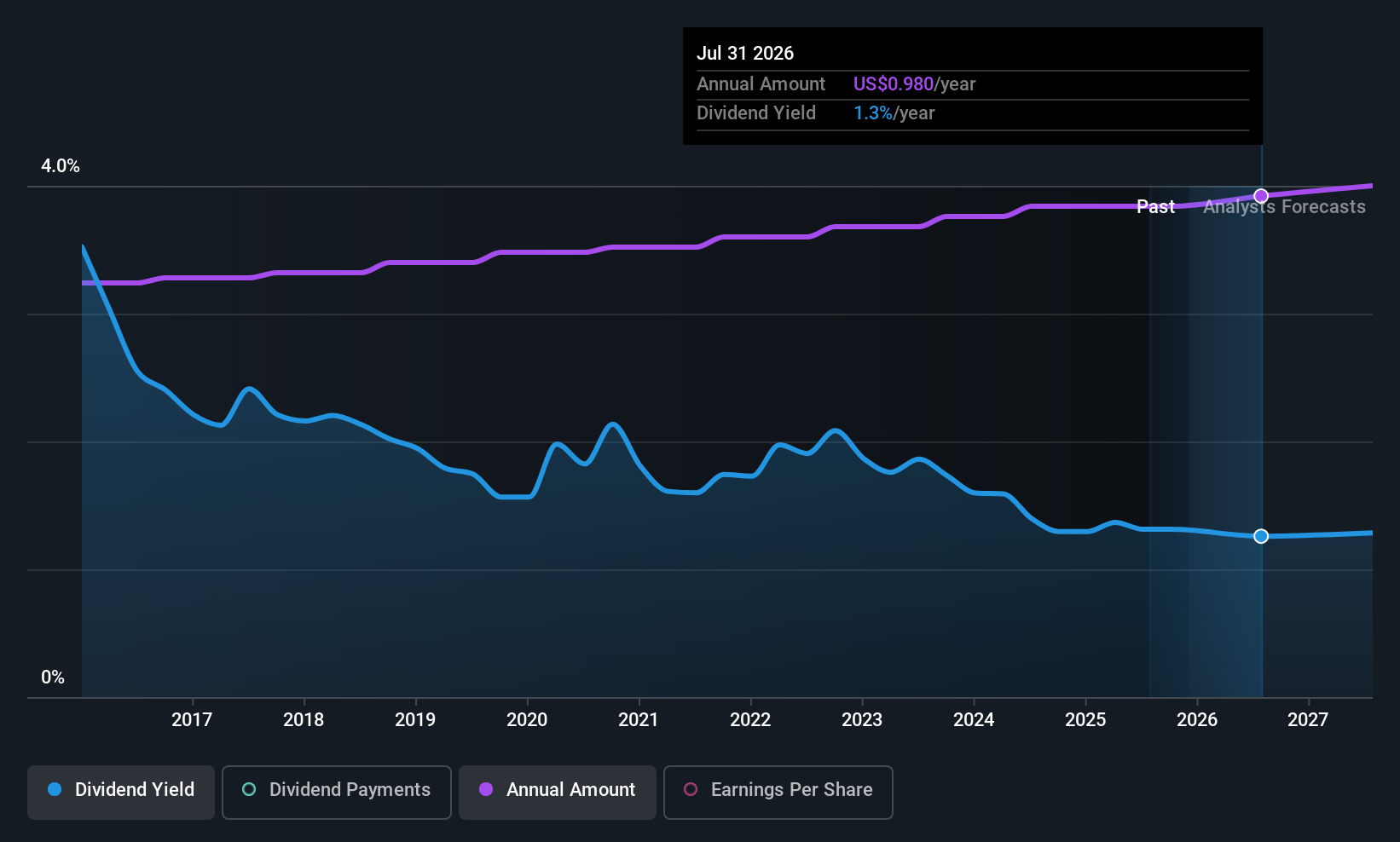Click the Earnings Per Share legend circle

point(691,790)
